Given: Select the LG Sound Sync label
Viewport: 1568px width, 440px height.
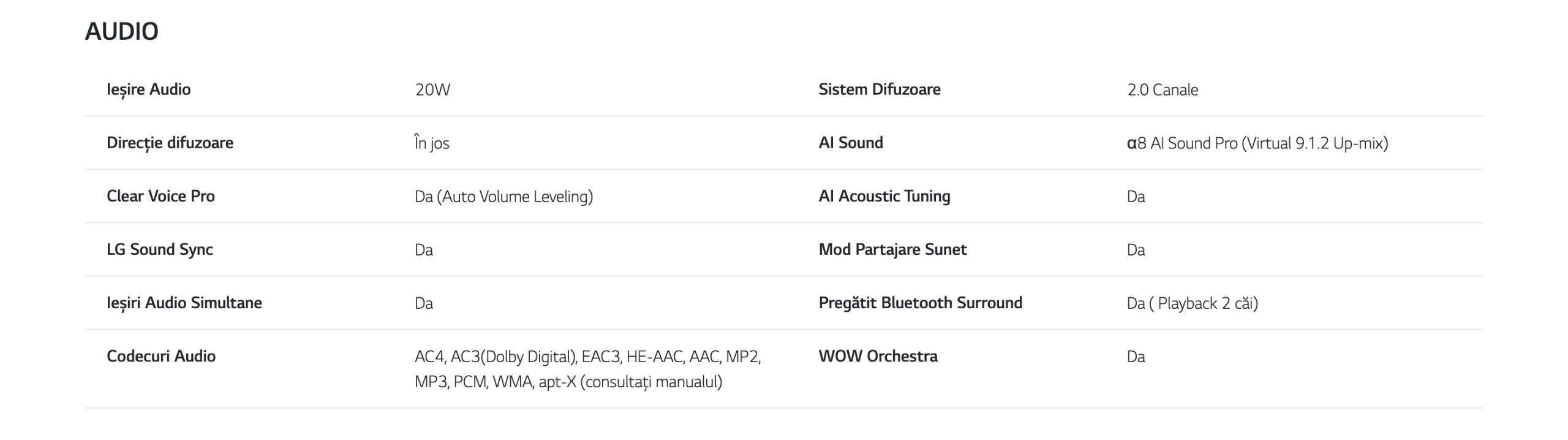Looking at the screenshot, I should coord(160,250).
